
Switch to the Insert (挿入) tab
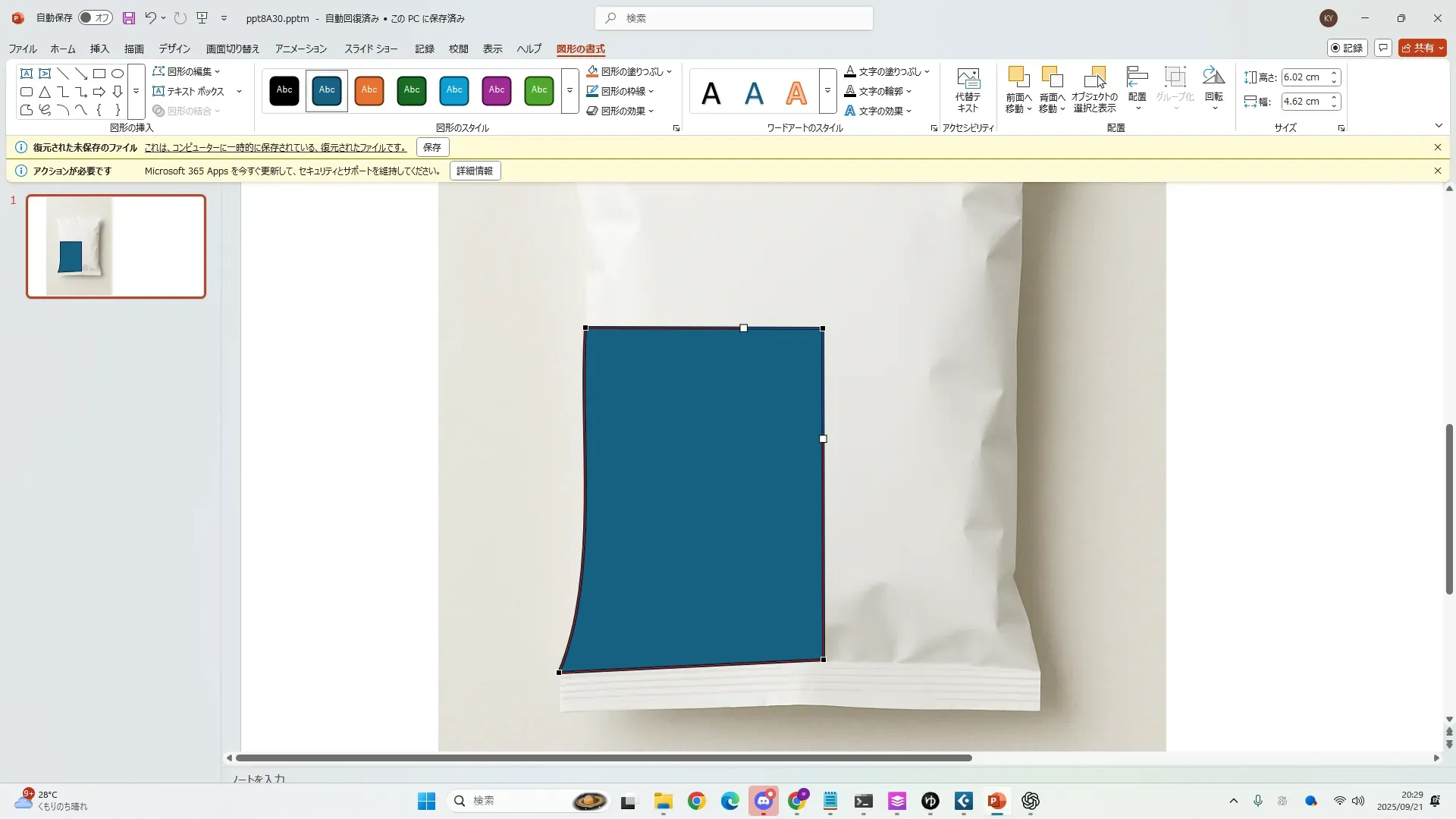pyautogui.click(x=99, y=49)
